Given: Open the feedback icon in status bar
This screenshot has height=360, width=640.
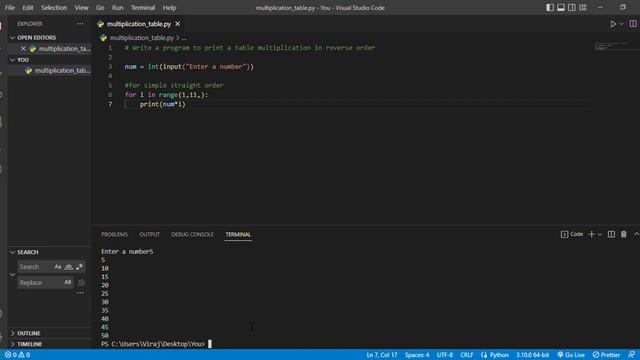Looking at the screenshot, I should pyautogui.click(x=631, y=355).
